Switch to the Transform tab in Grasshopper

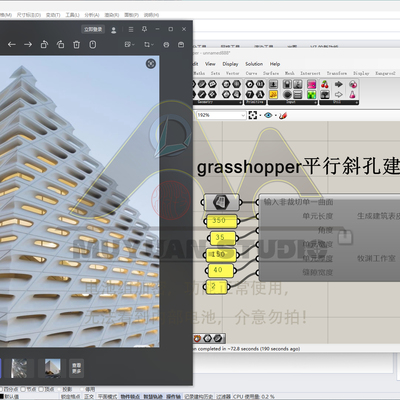pyautogui.click(x=337, y=73)
